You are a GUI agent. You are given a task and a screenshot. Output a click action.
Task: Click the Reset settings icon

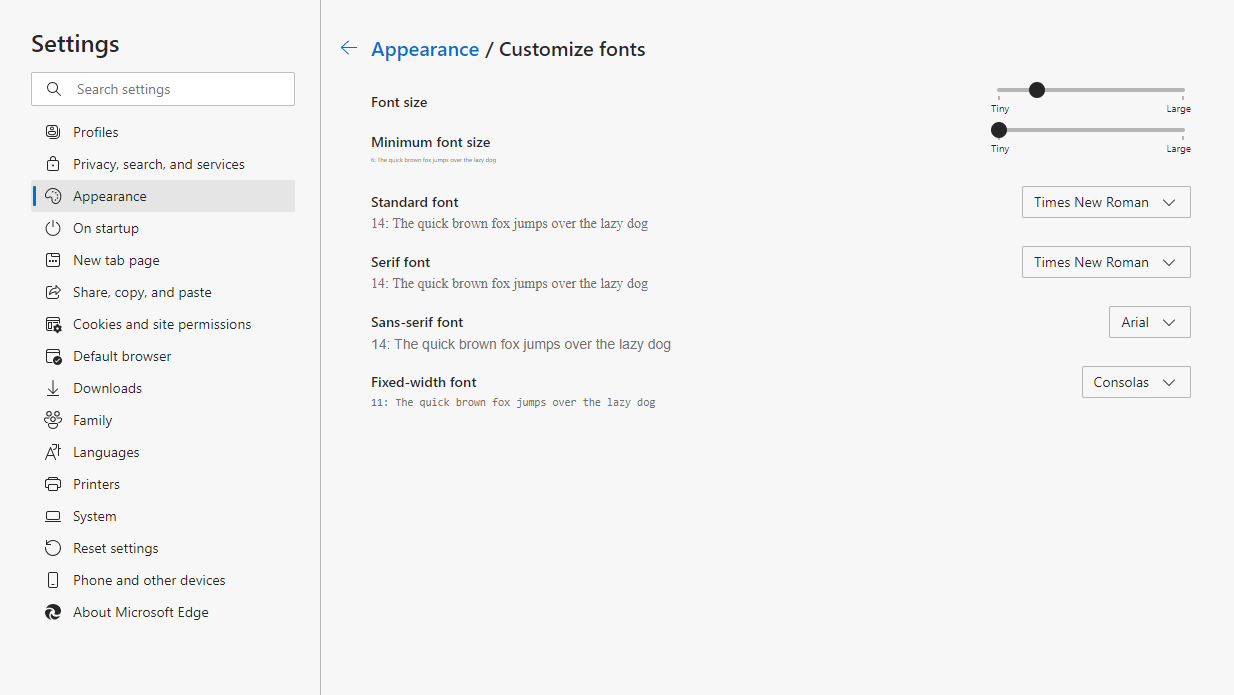point(53,548)
